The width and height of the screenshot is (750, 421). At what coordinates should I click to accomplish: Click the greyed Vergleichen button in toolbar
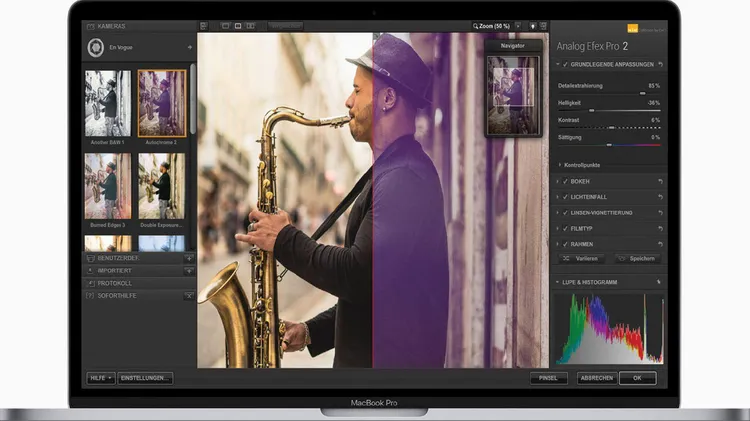coord(285,26)
